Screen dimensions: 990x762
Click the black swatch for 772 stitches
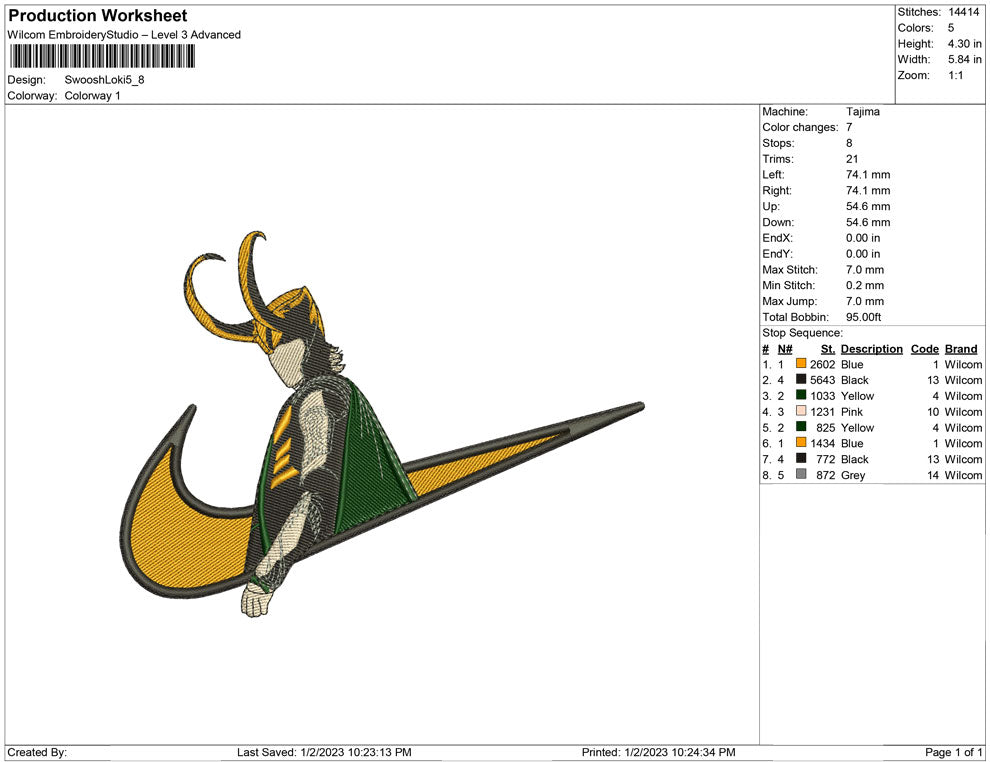click(x=801, y=458)
